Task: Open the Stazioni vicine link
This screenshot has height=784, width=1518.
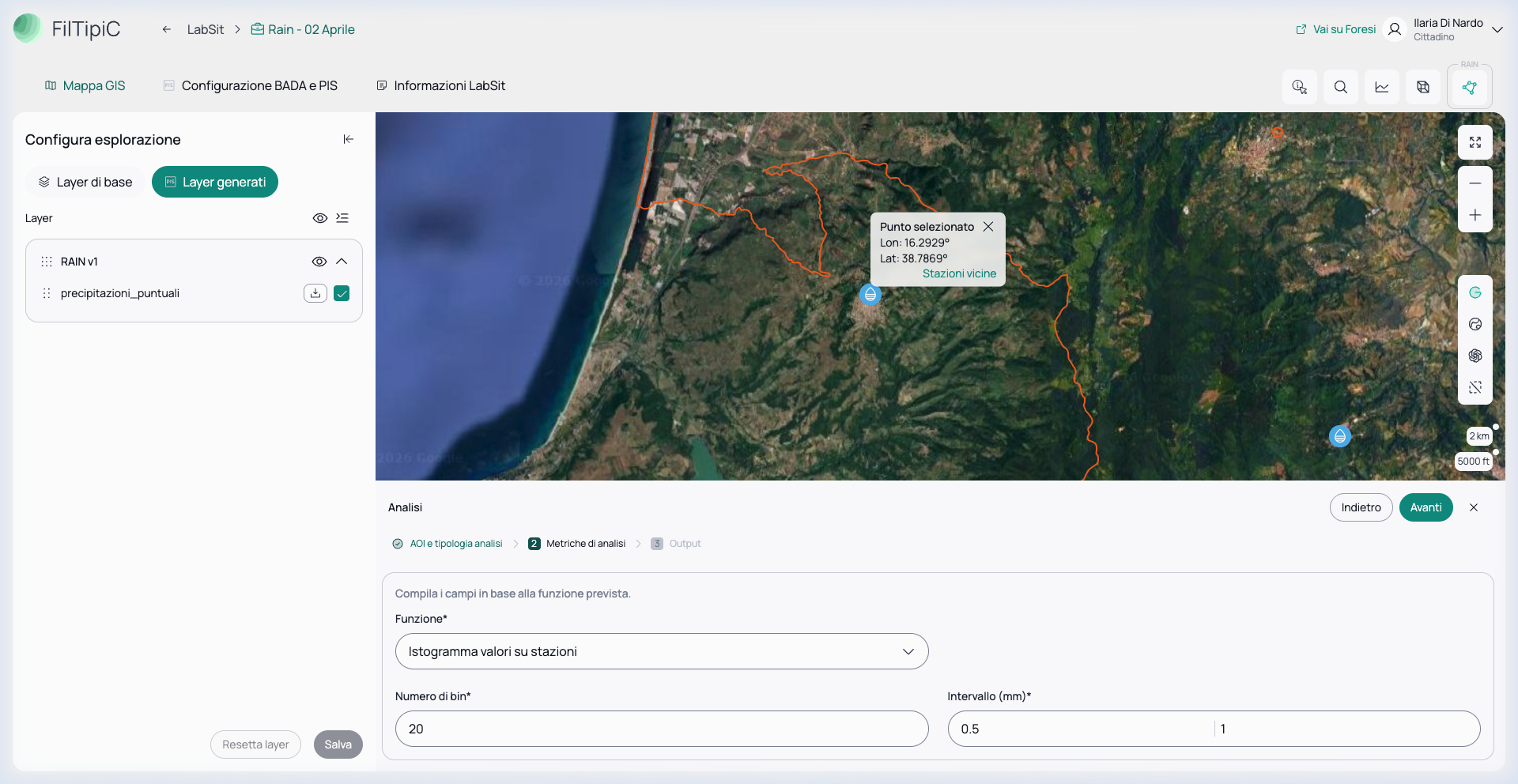Action: pyautogui.click(x=959, y=273)
